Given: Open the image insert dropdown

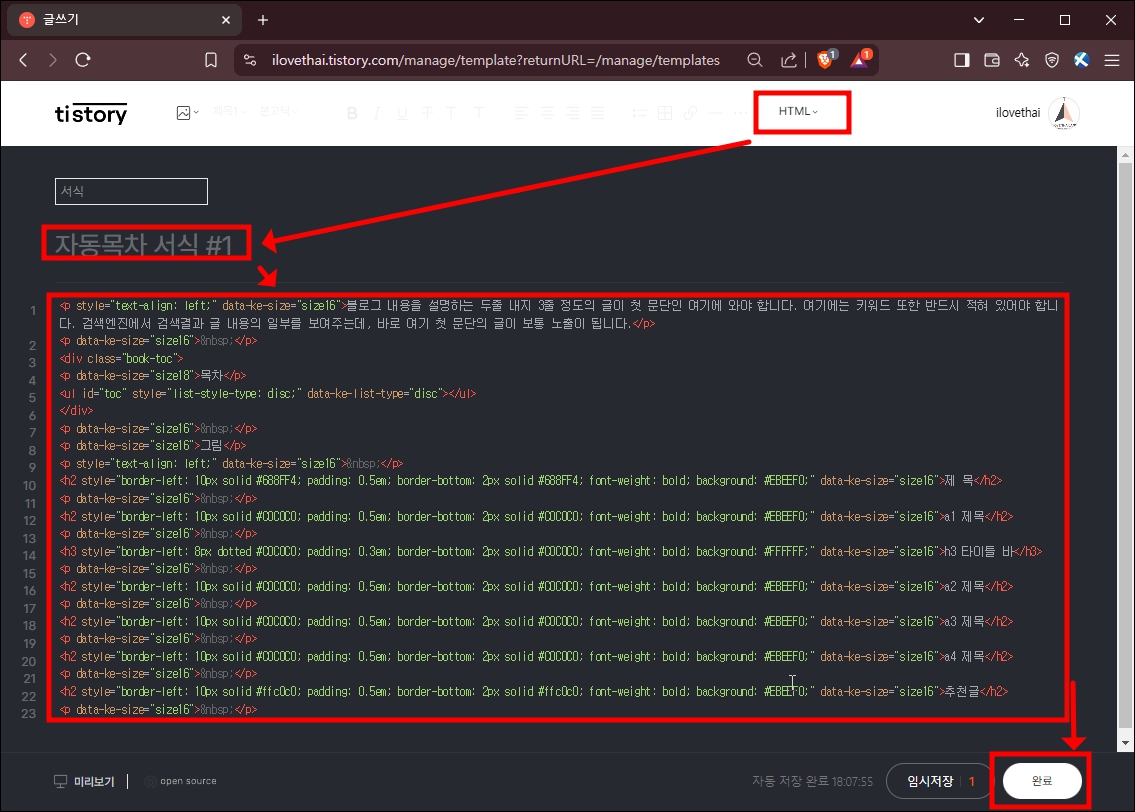Looking at the screenshot, I should pyautogui.click(x=187, y=113).
